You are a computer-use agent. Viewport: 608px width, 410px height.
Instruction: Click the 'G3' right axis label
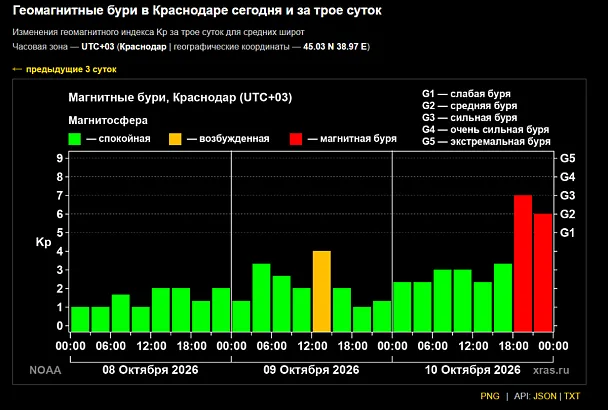[x=567, y=195]
